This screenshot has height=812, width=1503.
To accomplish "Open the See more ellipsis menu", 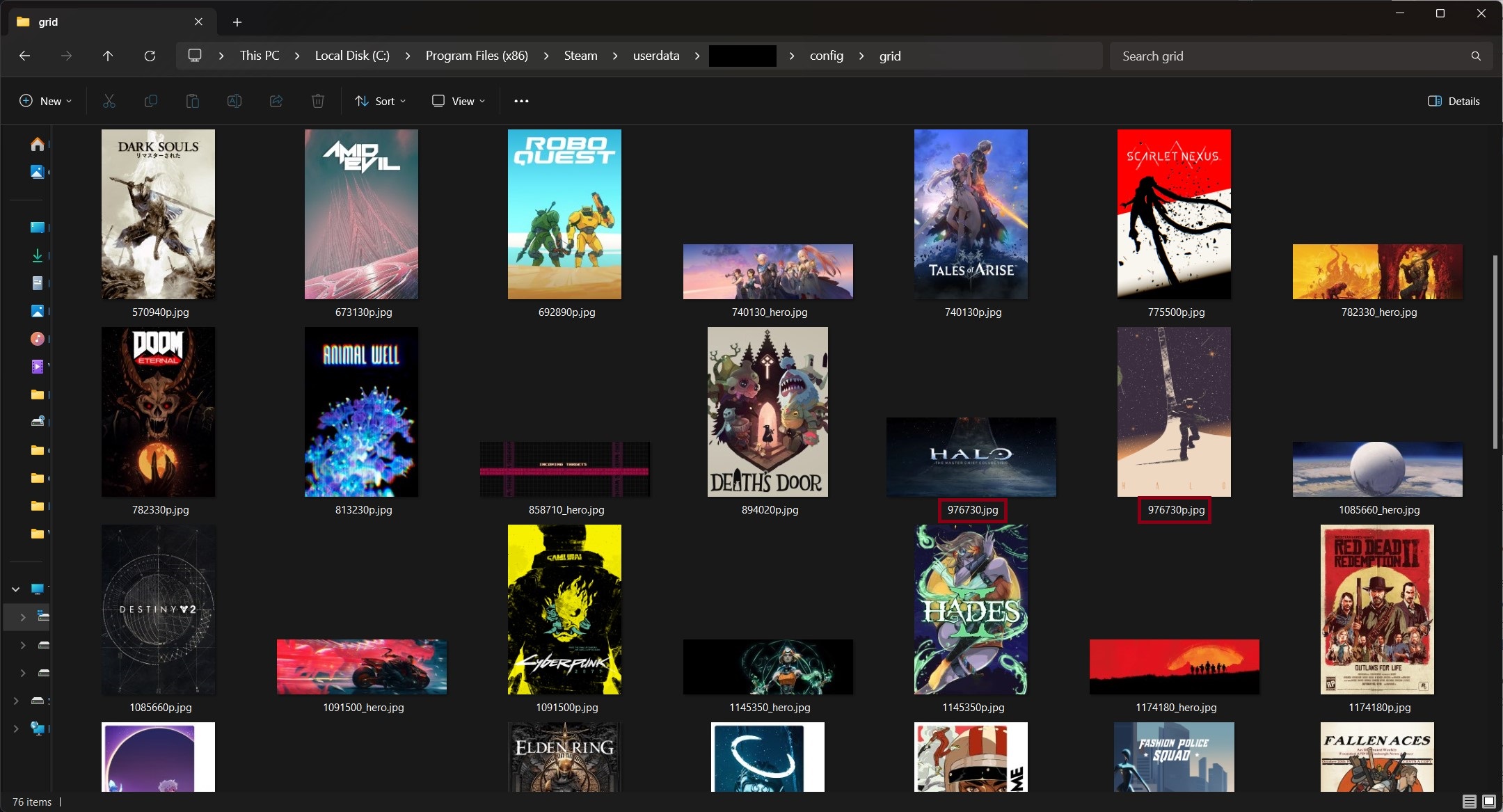I will tap(521, 101).
